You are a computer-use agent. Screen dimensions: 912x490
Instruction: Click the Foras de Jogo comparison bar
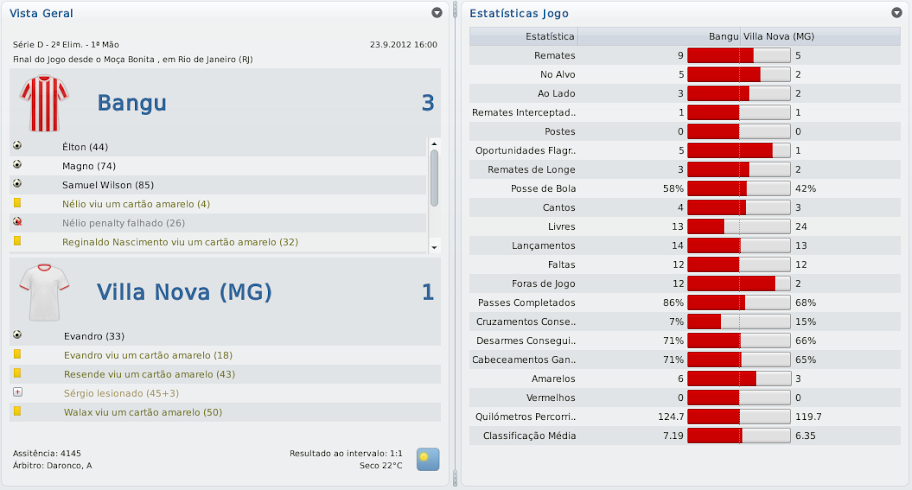pyautogui.click(x=739, y=284)
